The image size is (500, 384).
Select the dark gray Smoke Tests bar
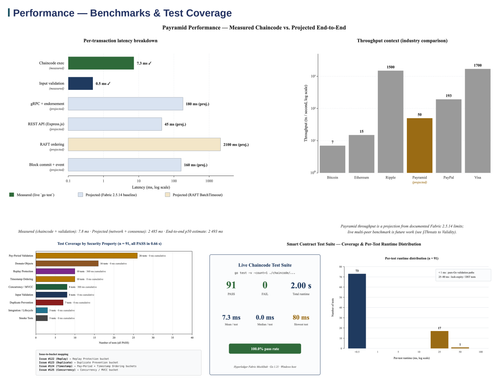42,318
